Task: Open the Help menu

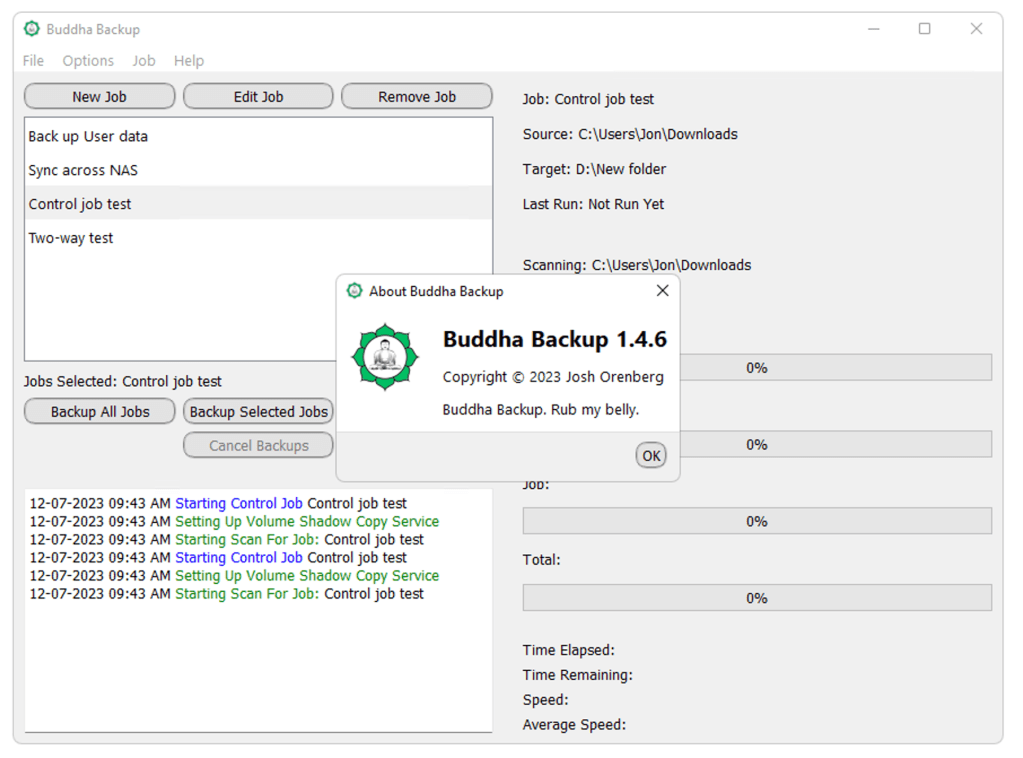Action: pyautogui.click(x=189, y=61)
